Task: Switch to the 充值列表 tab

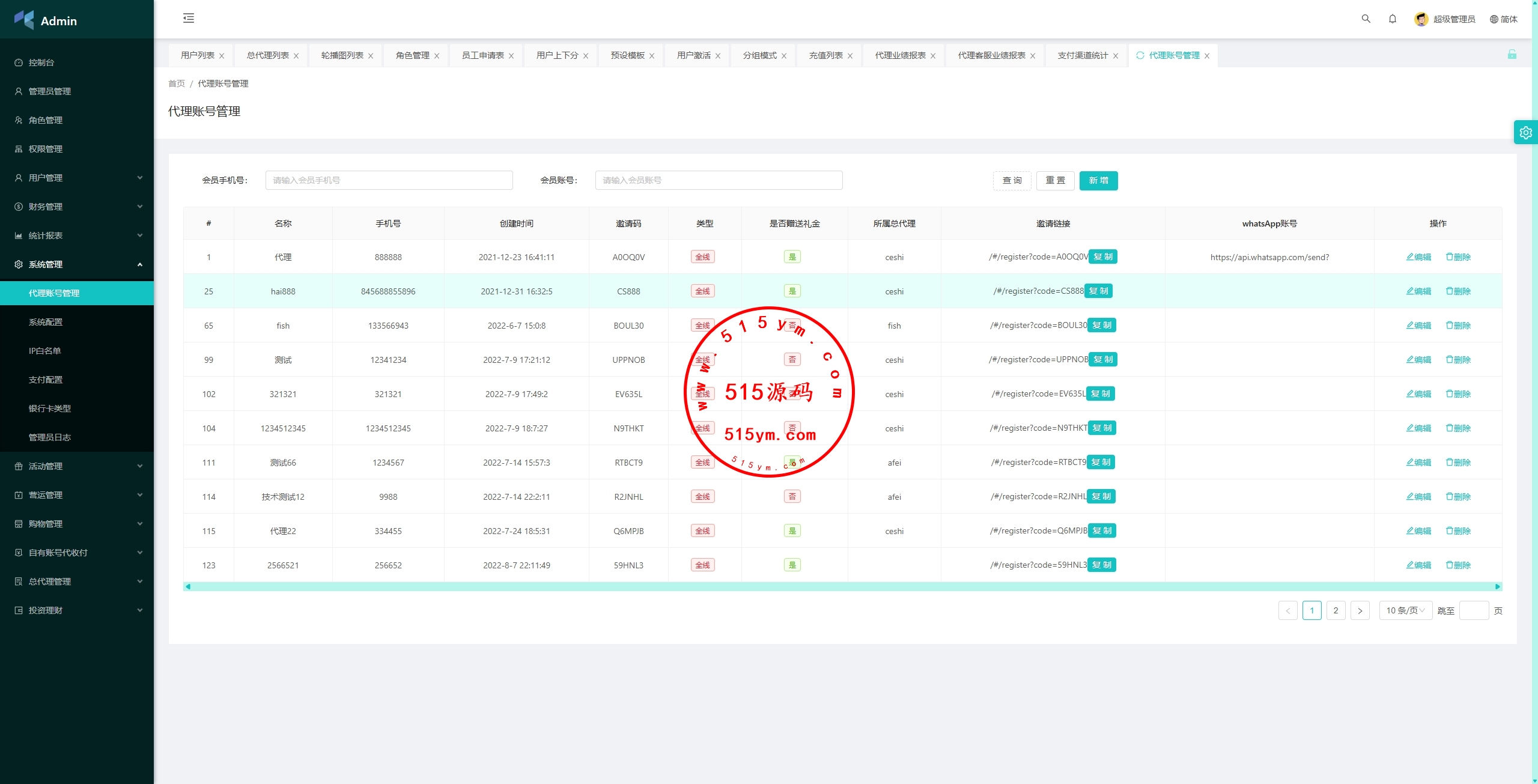Action: 825,55
